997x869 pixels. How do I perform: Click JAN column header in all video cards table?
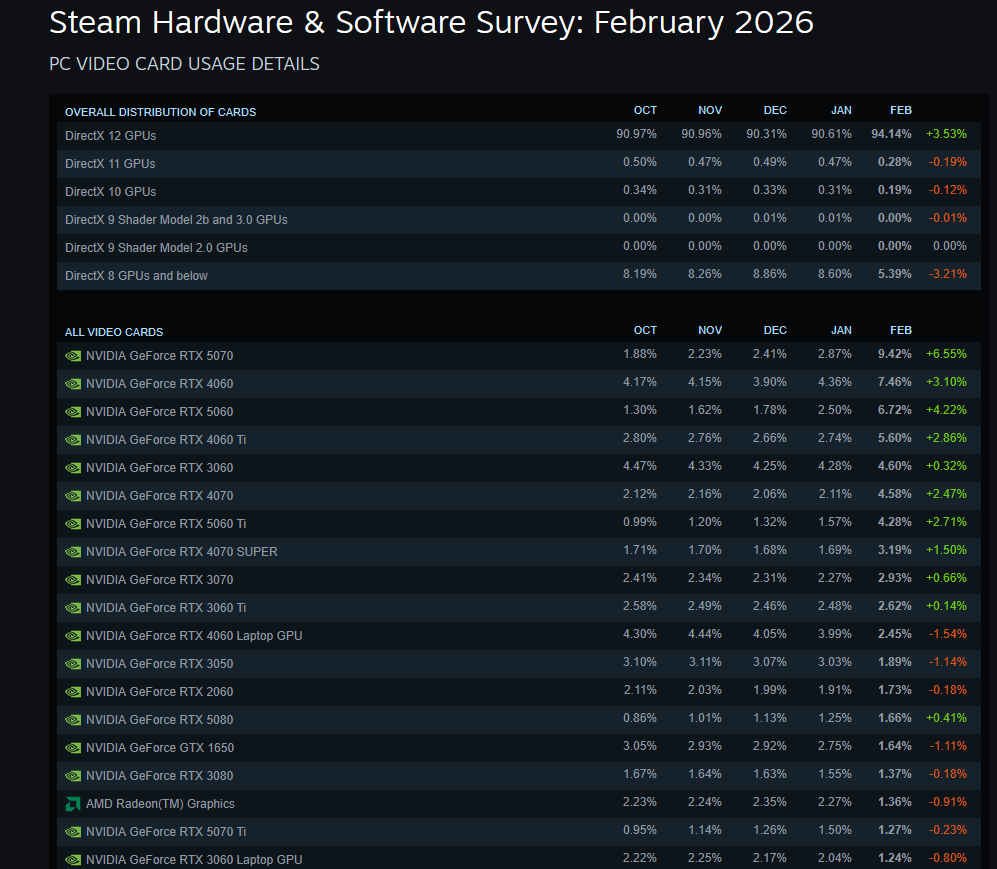click(841, 330)
